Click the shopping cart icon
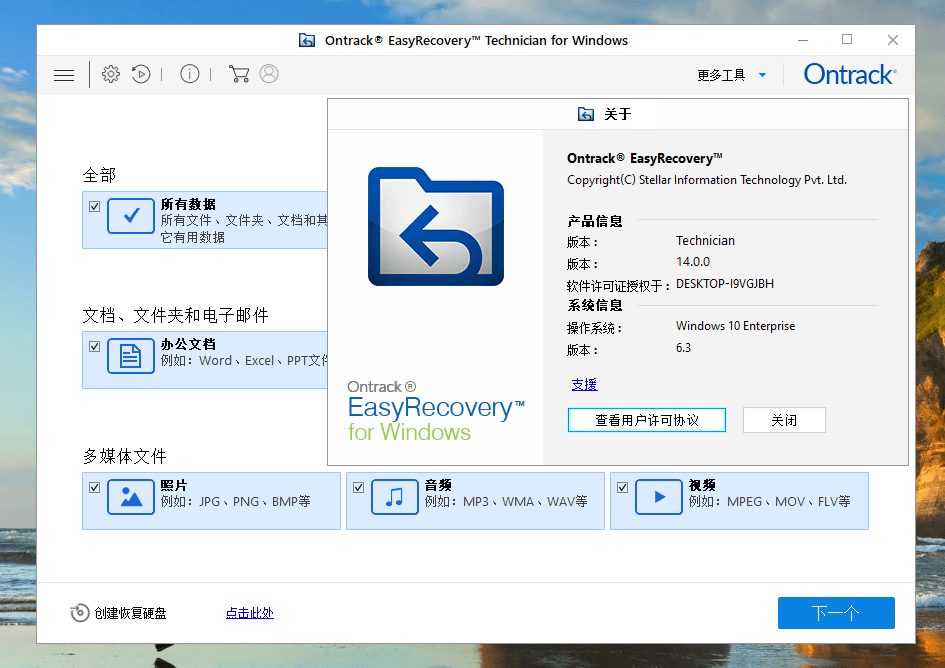 point(239,74)
